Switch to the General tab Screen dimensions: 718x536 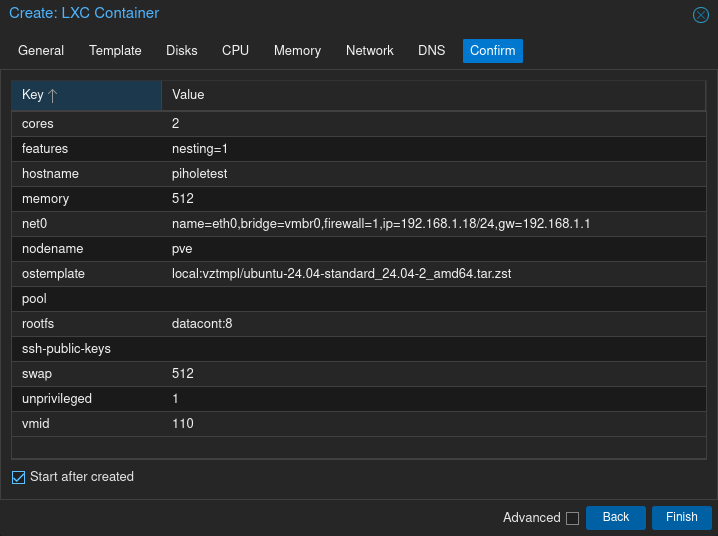tap(41, 50)
